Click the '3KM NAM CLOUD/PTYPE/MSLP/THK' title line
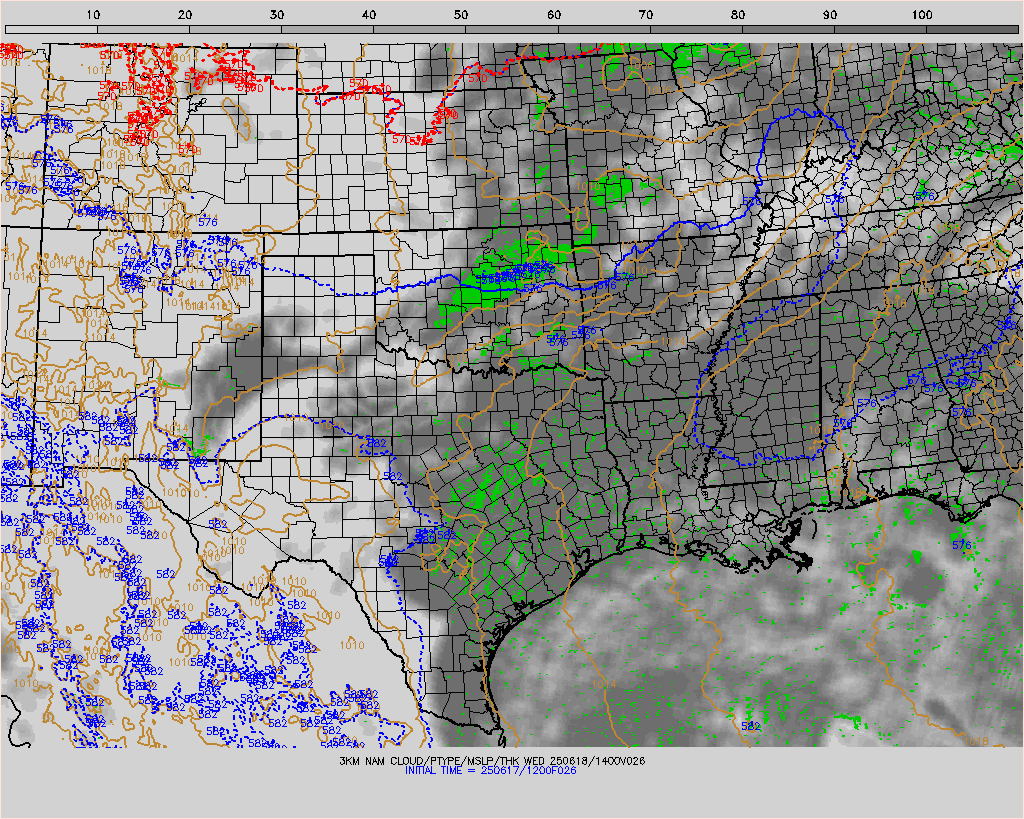This screenshot has height=819, width=1024. (492, 761)
